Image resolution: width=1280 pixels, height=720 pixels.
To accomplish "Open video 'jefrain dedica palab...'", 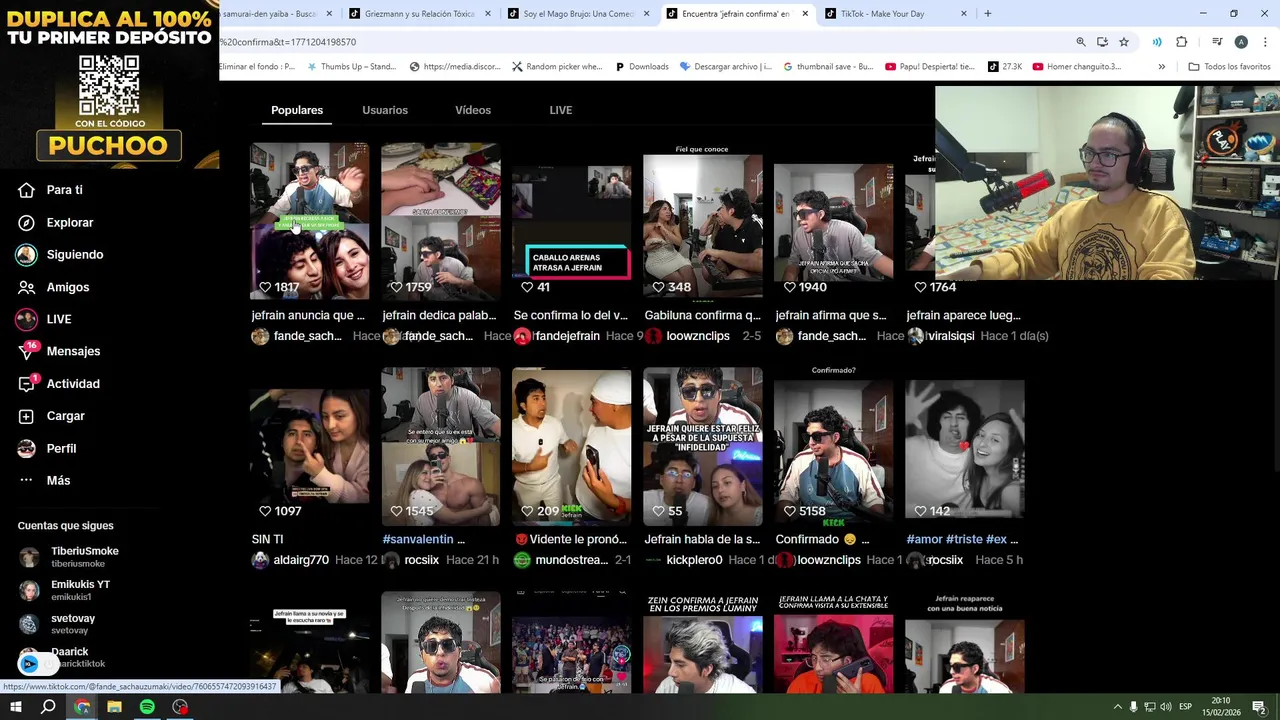I will click(440, 221).
